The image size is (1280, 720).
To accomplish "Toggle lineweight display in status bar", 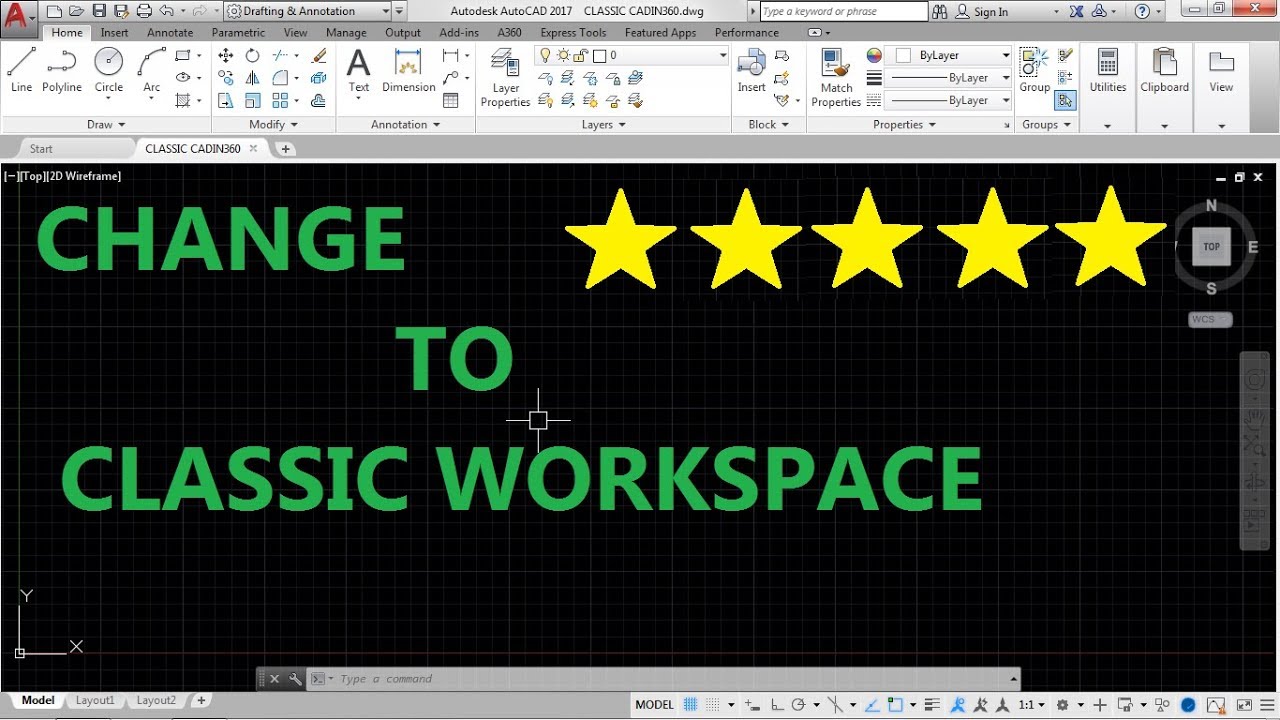I will tap(932, 704).
